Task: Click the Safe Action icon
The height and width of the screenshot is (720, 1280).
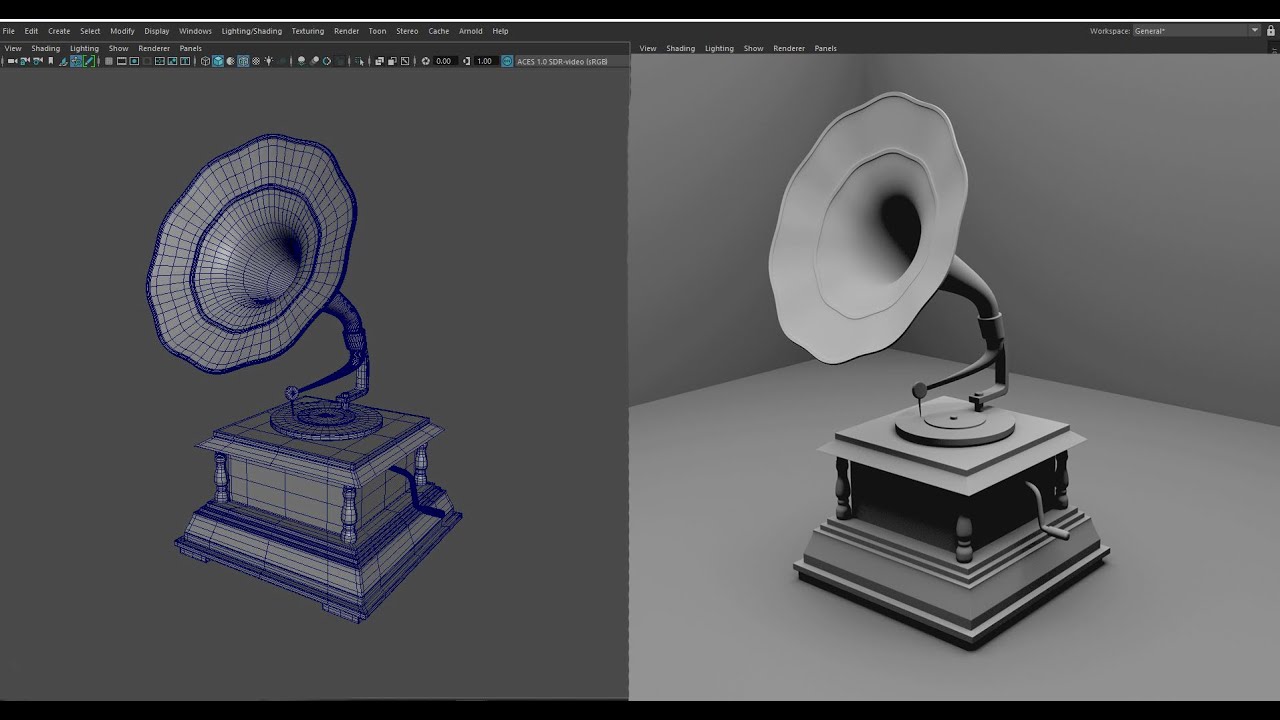Action: [x=172, y=61]
